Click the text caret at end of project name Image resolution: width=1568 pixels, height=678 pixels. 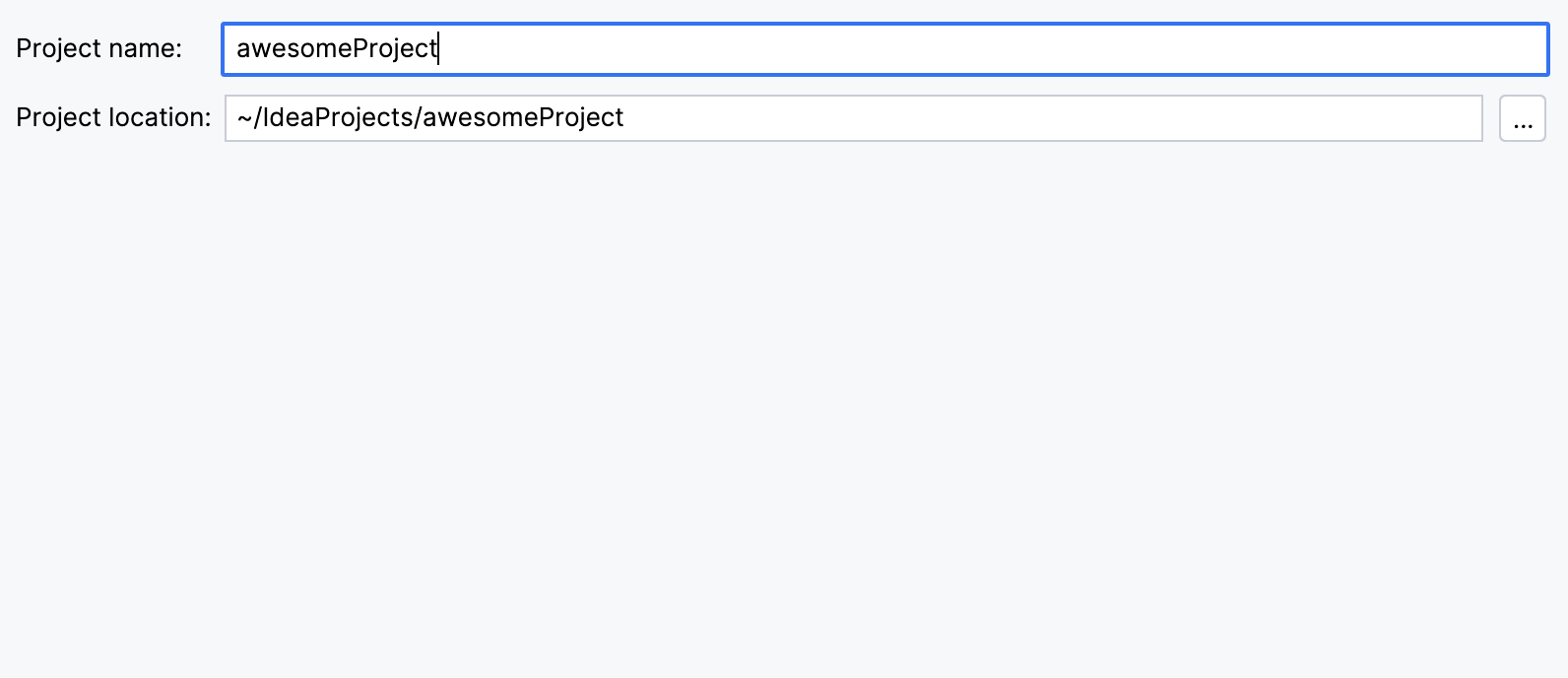coord(439,48)
